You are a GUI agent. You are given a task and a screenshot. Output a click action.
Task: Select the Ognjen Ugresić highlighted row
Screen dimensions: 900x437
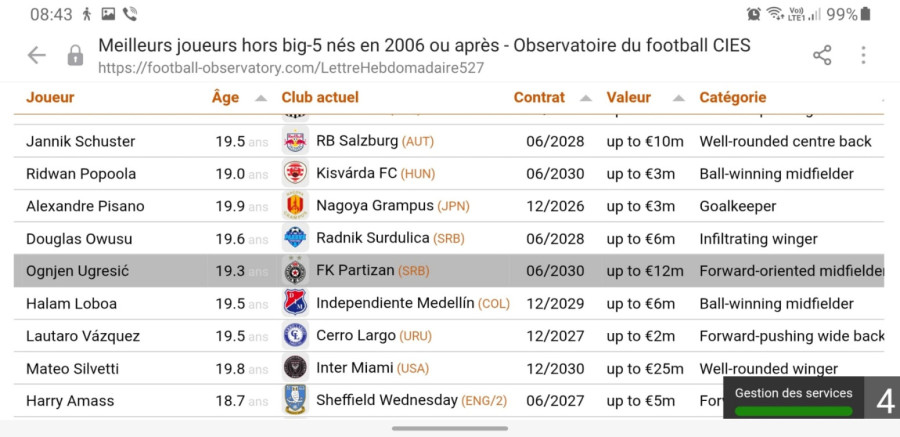point(448,271)
